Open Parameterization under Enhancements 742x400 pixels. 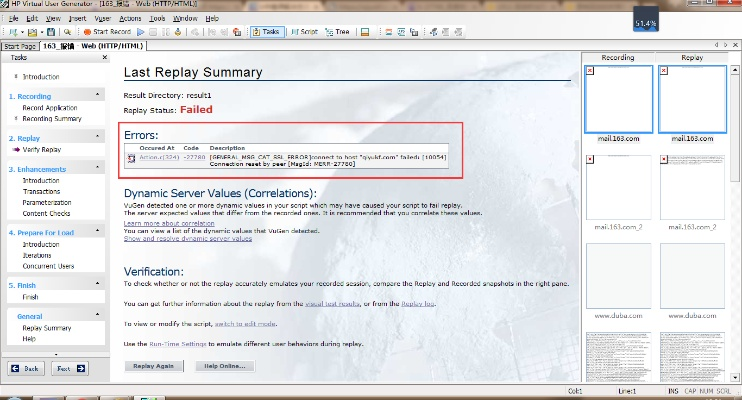(48, 202)
